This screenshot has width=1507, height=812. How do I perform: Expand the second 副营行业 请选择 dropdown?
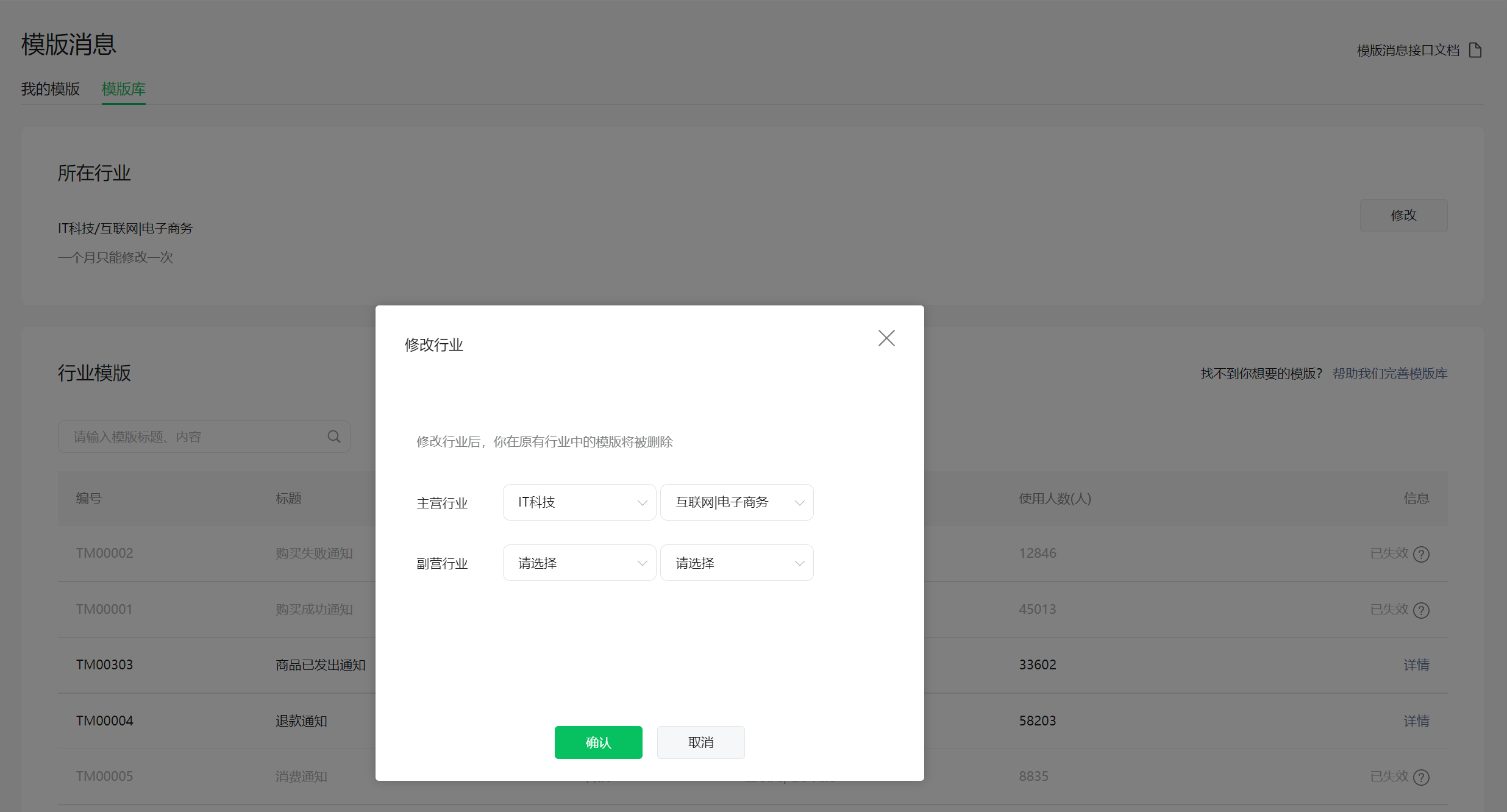(736, 563)
